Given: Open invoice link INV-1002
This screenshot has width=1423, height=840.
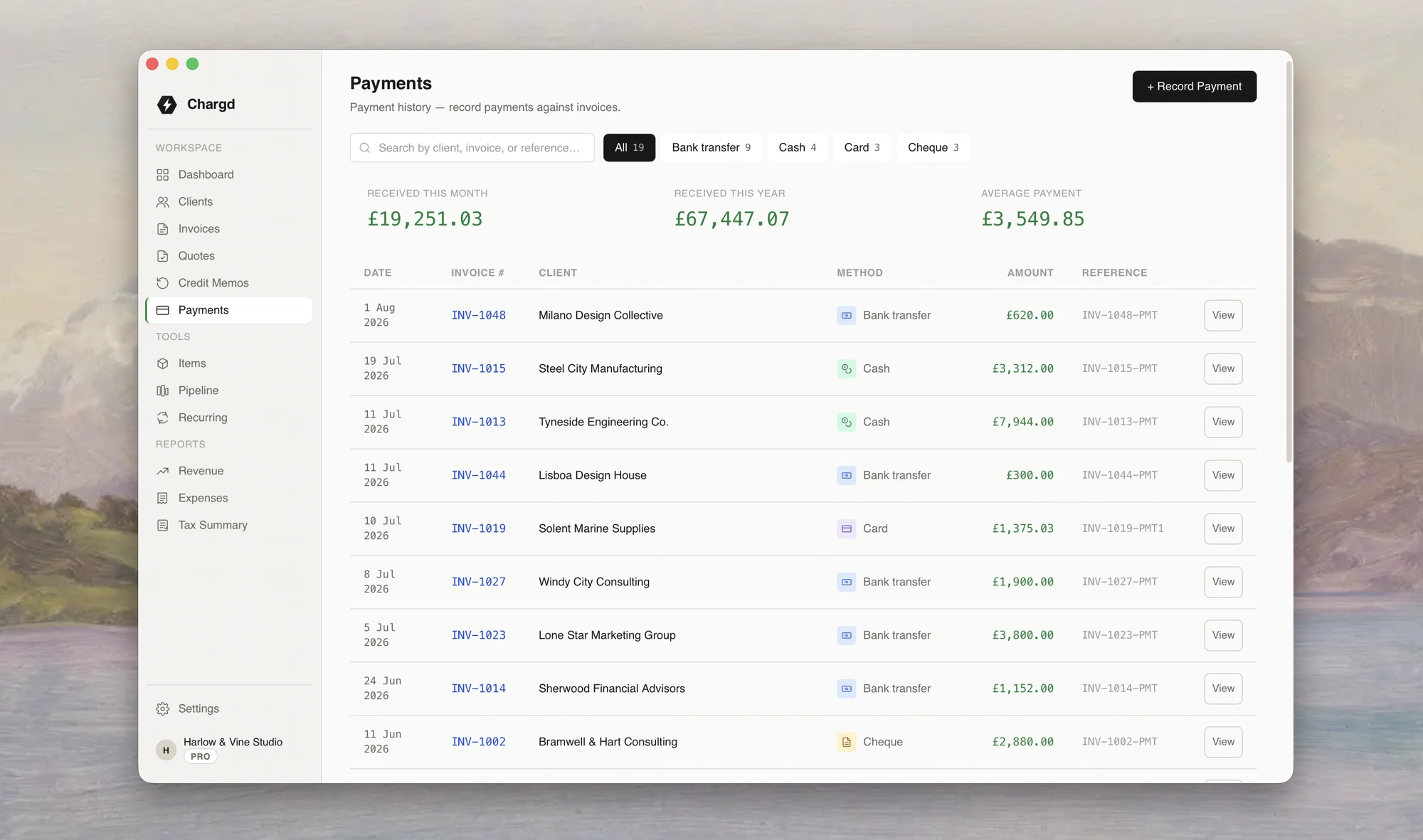Looking at the screenshot, I should 478,742.
